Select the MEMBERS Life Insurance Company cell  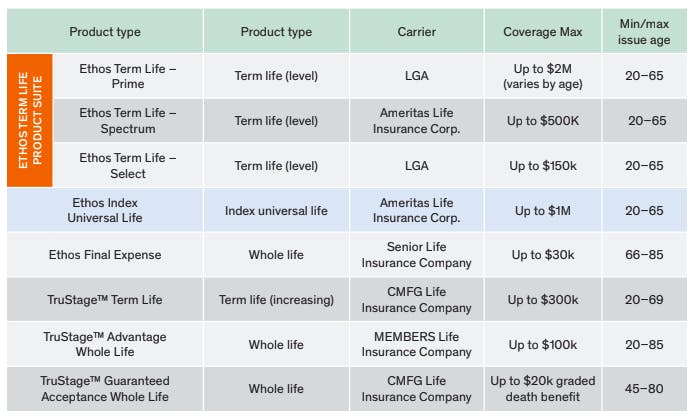click(416, 344)
